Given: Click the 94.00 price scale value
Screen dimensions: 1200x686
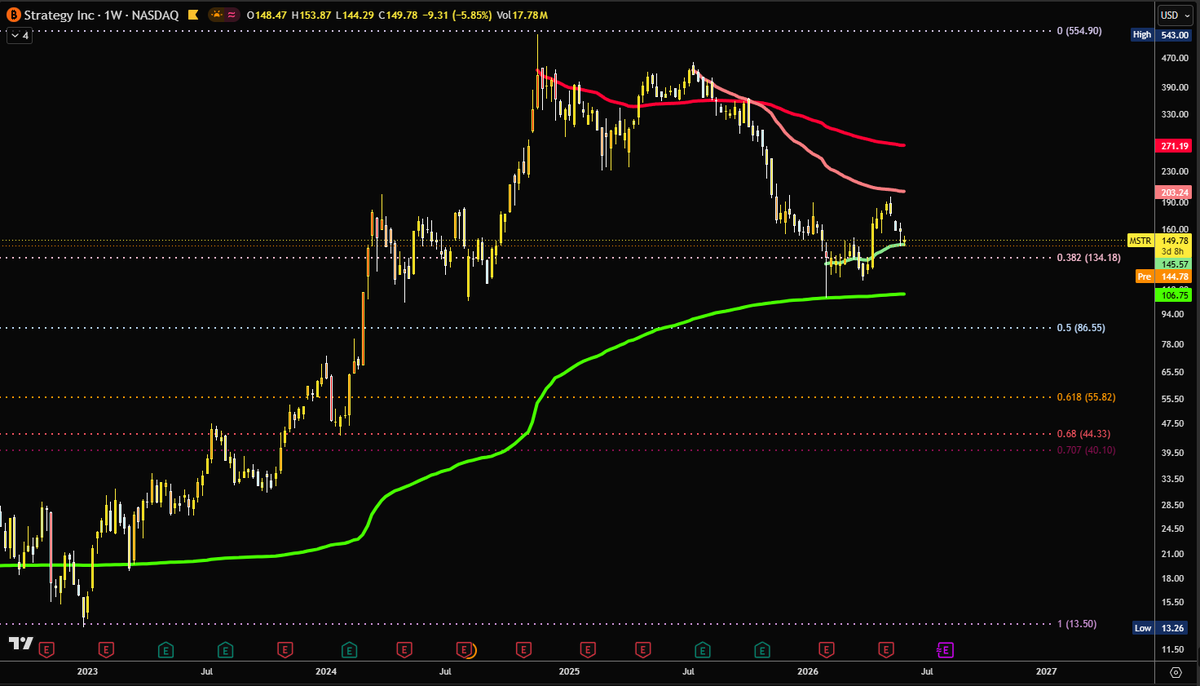Looking at the screenshot, I should click(1174, 314).
